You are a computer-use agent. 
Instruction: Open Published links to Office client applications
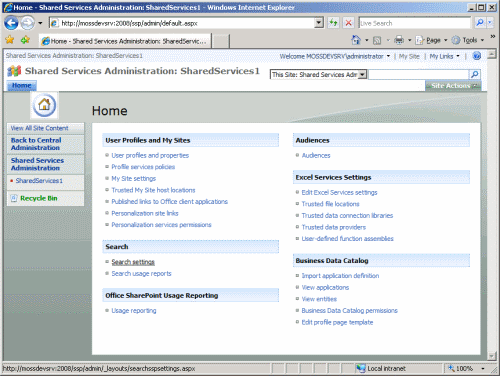tap(169, 202)
